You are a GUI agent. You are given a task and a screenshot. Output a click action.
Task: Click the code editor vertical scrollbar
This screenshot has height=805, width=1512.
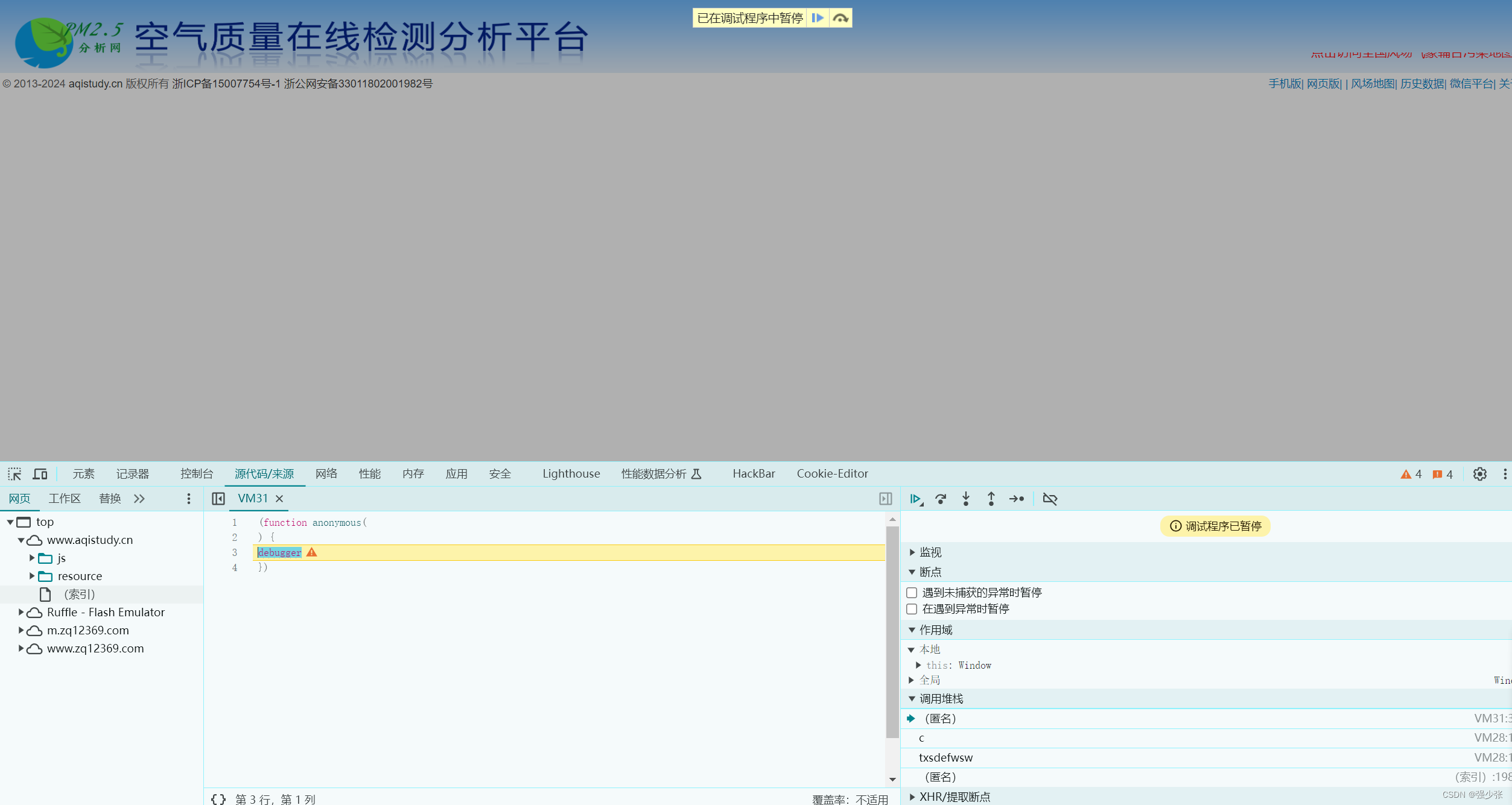click(x=892, y=631)
